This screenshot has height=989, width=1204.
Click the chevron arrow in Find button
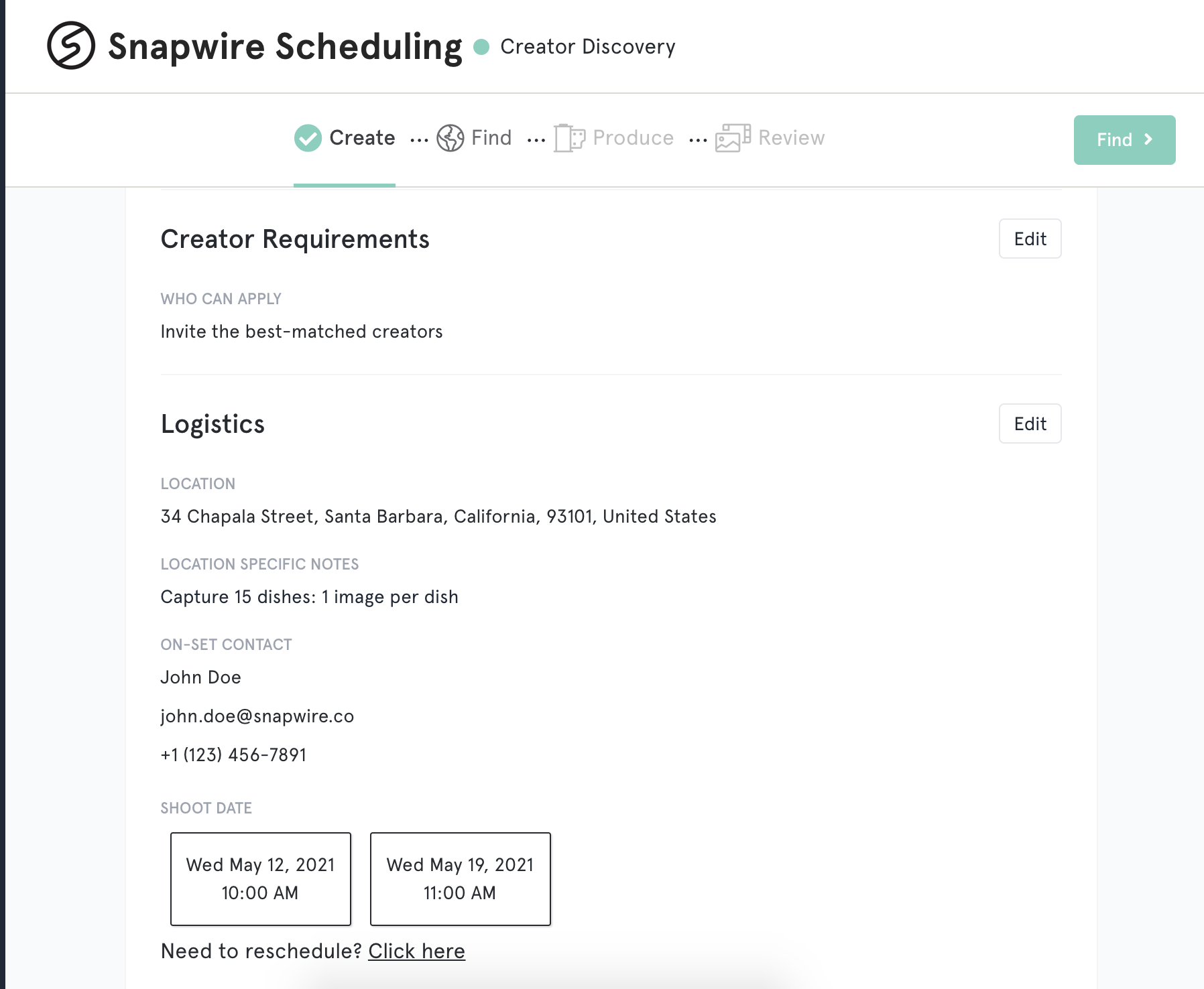[1148, 139]
